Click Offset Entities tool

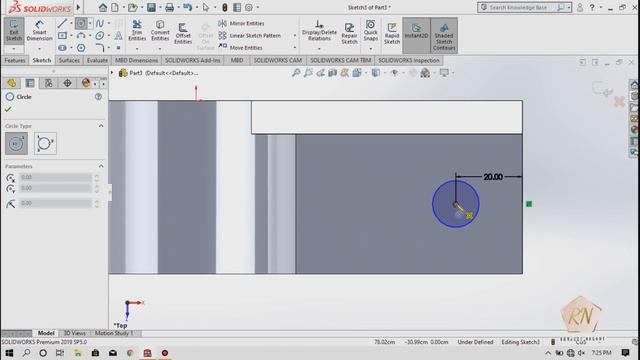coord(183,33)
